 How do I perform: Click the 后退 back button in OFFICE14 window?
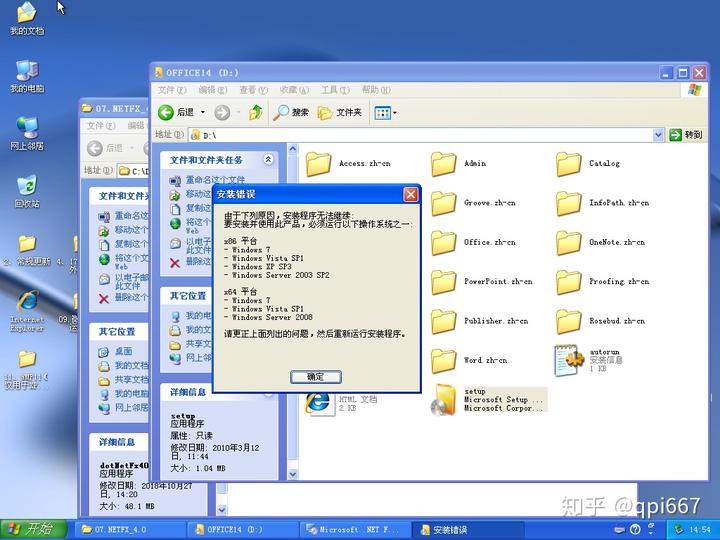(x=176, y=112)
